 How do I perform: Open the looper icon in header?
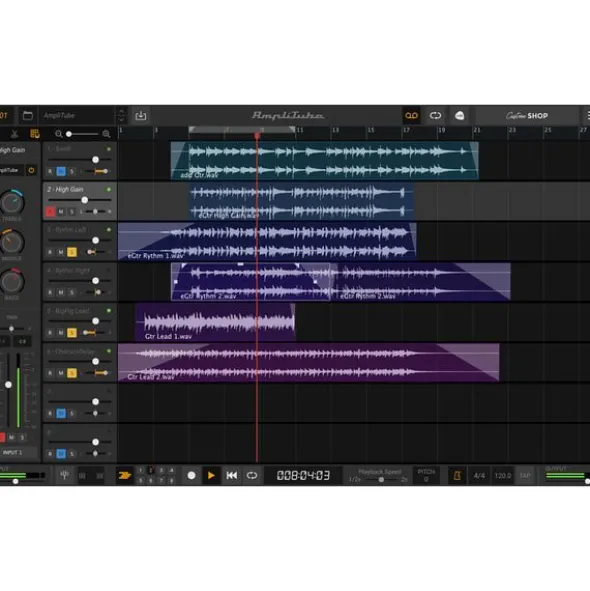click(x=435, y=116)
